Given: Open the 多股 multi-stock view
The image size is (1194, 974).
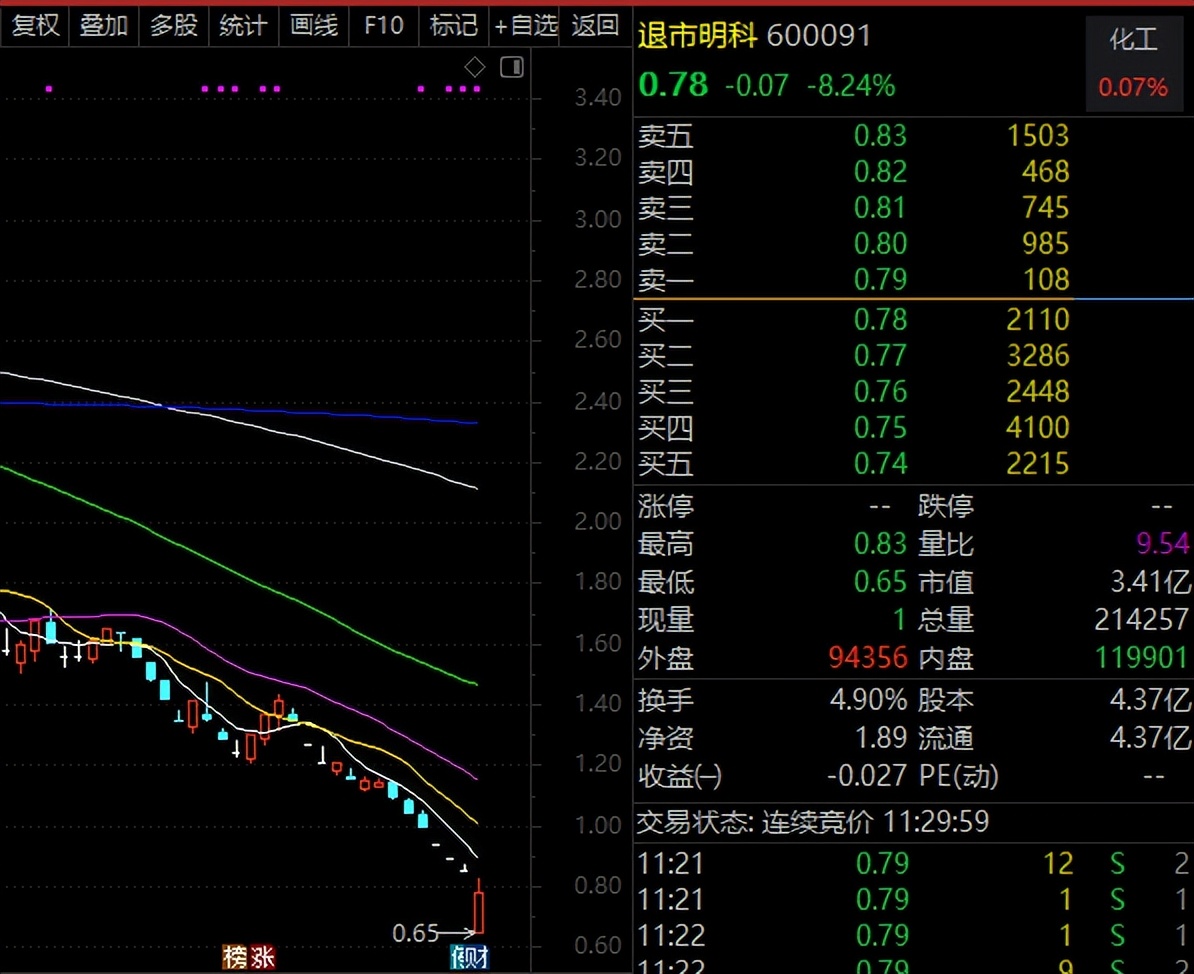Looking at the screenshot, I should tap(174, 24).
